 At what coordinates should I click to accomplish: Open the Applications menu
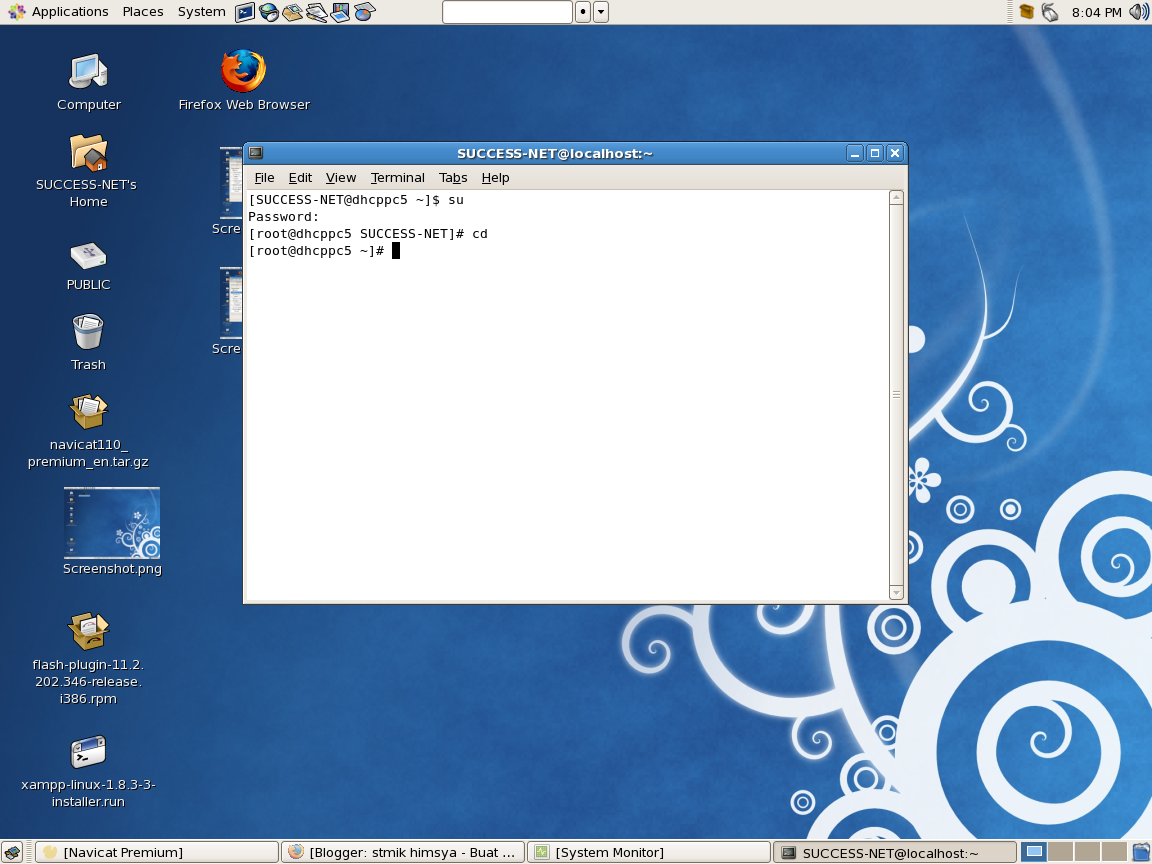(58, 11)
